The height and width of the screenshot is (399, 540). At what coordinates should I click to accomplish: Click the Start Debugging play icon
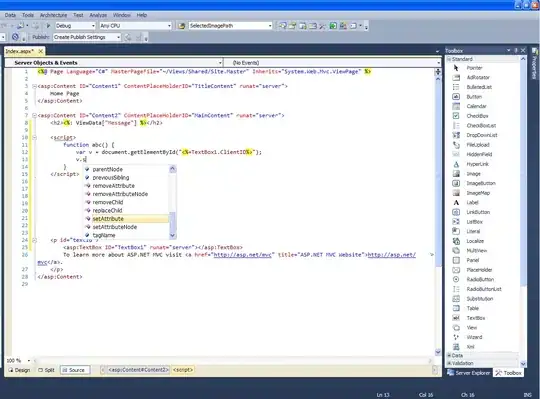point(48,26)
